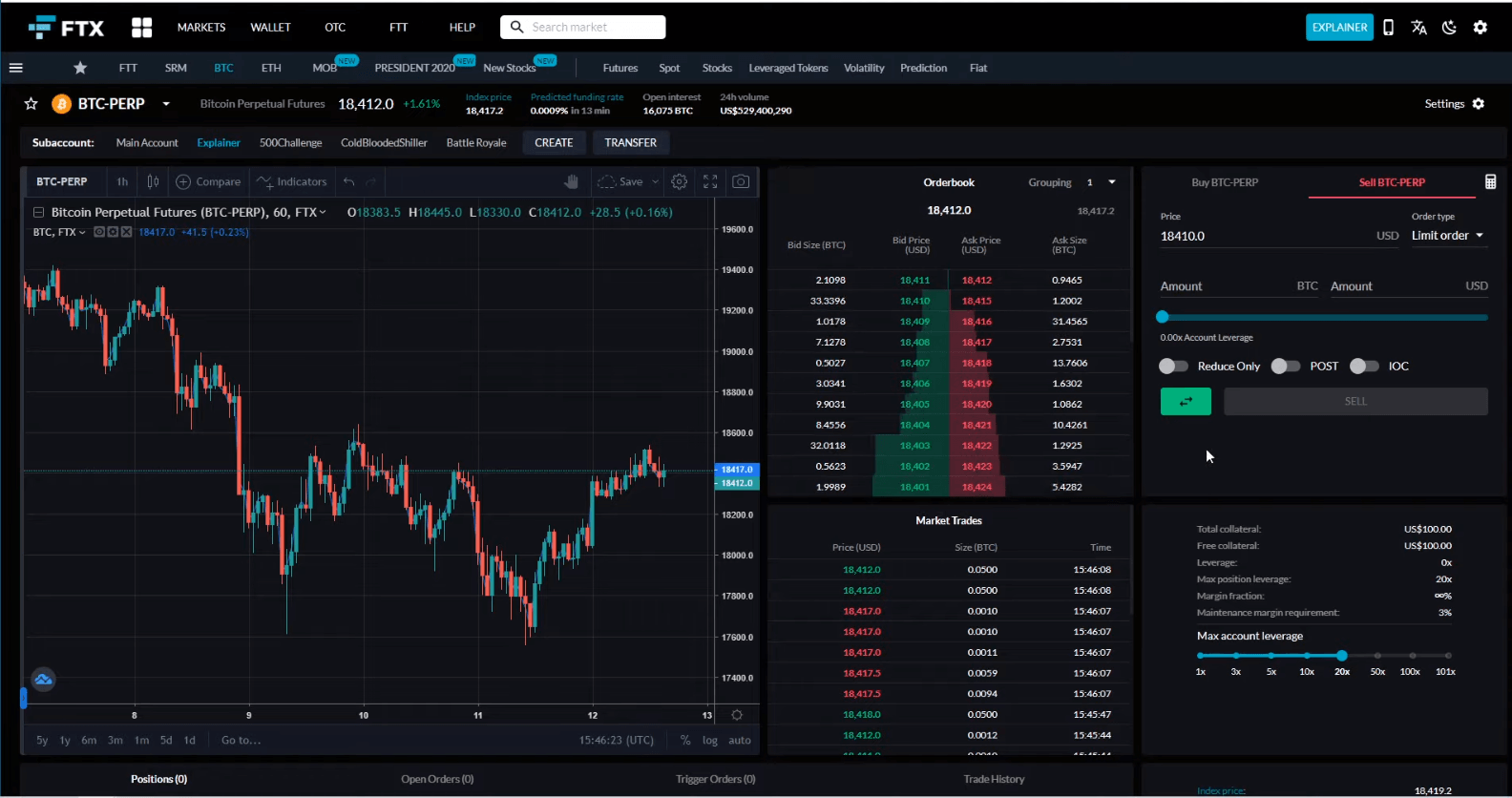
Task: Toggle the Reduce Only switch
Action: click(1173, 367)
